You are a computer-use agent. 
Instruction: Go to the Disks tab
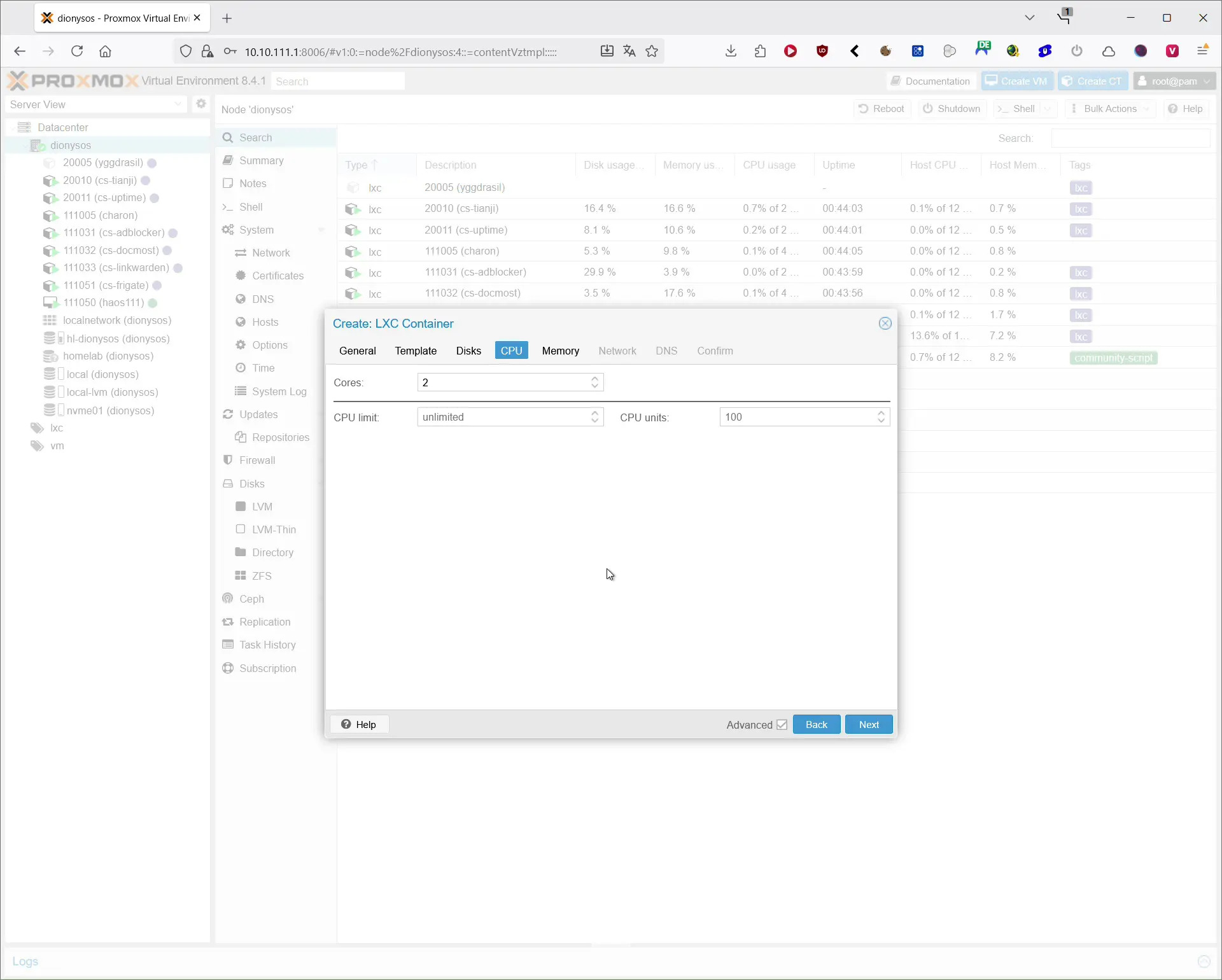coord(468,351)
